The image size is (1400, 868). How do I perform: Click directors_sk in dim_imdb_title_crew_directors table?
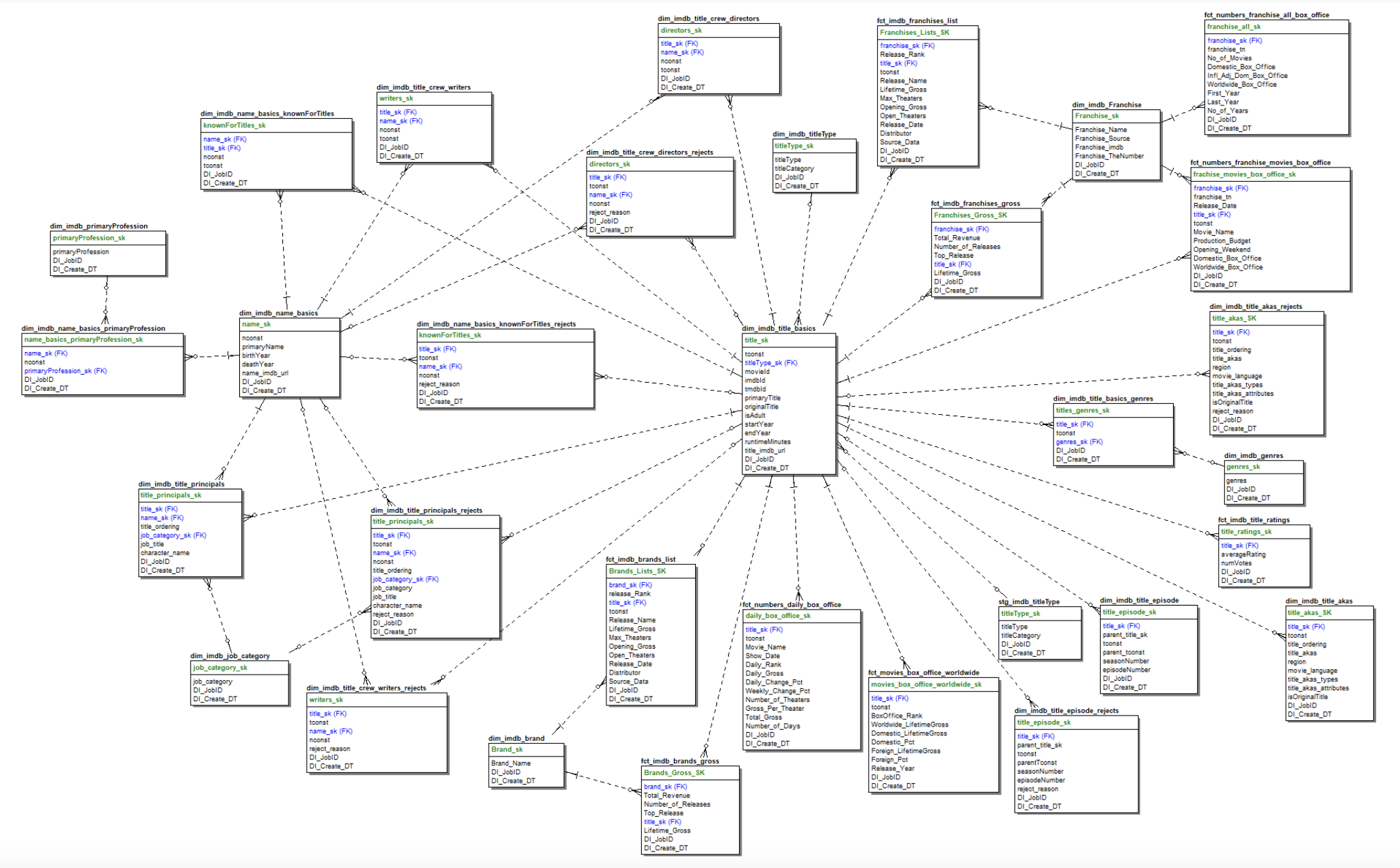click(x=681, y=30)
